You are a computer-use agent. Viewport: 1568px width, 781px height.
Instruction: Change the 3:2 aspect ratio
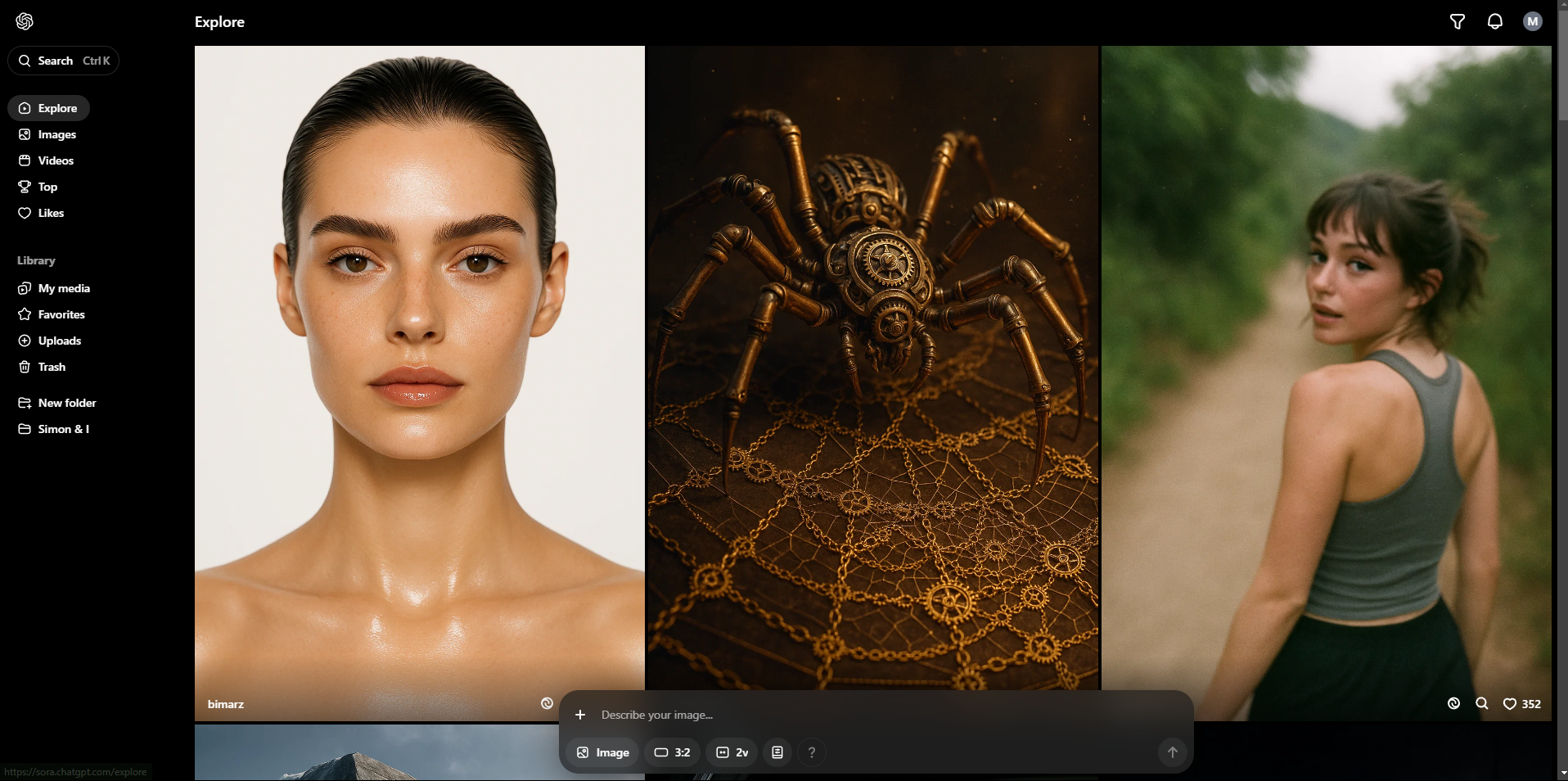tap(673, 752)
